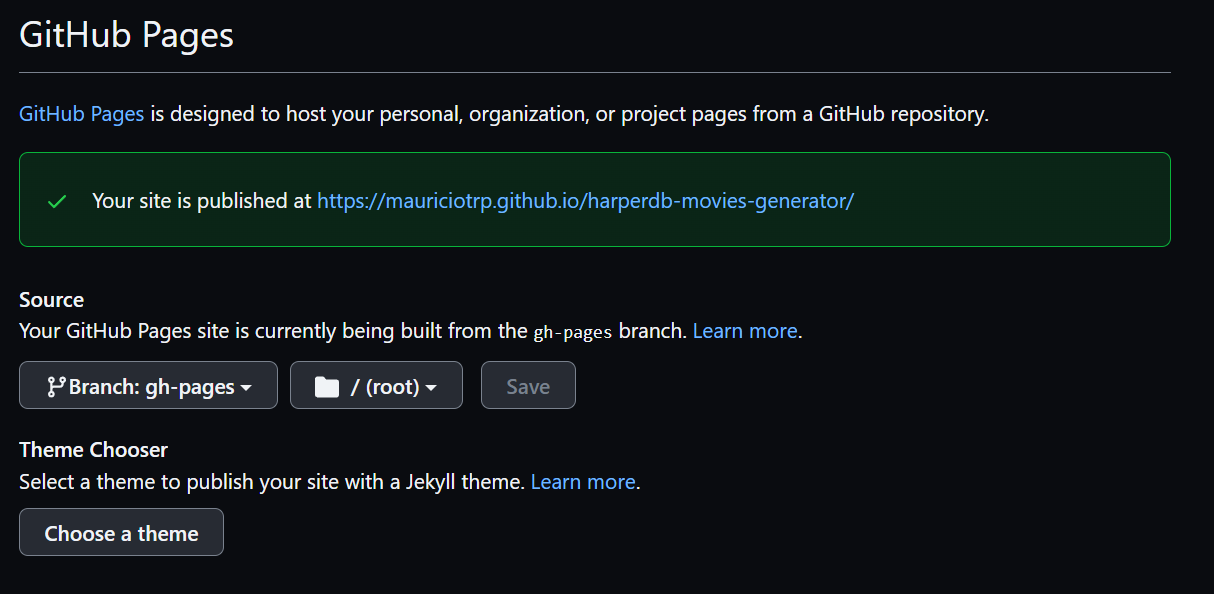Open Learn more link under Theme Chooser
Image resolution: width=1214 pixels, height=594 pixels.
point(583,482)
